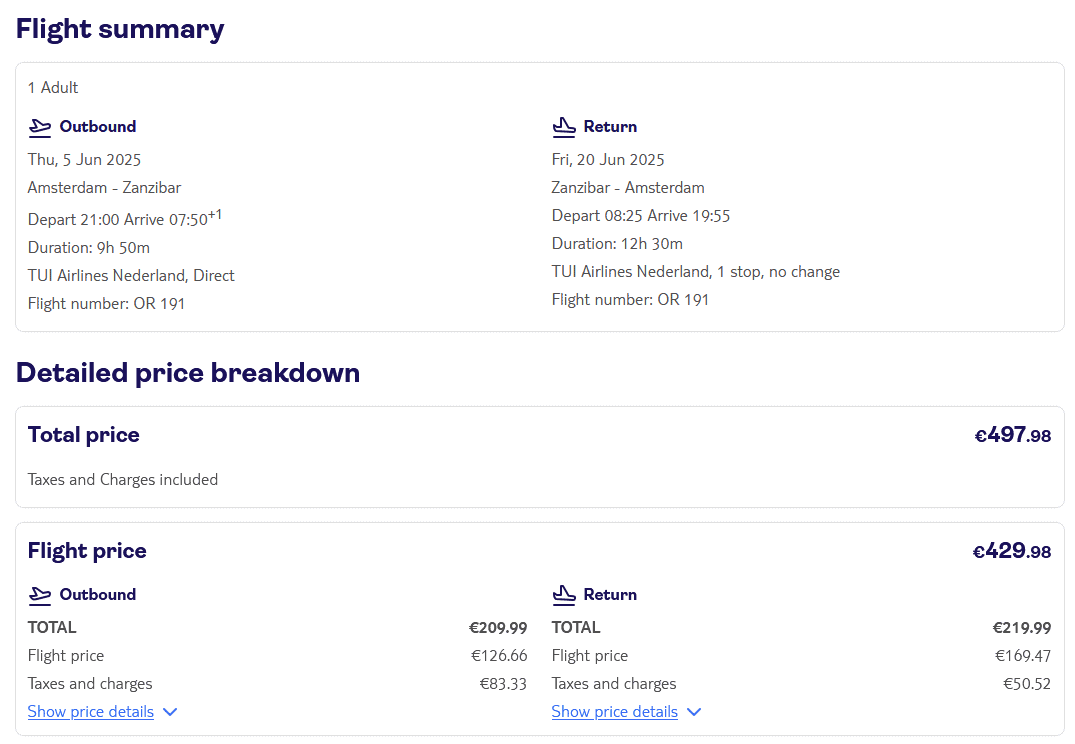Expand the outbound price details chevron
The image size is (1075, 744).
pyautogui.click(x=170, y=712)
